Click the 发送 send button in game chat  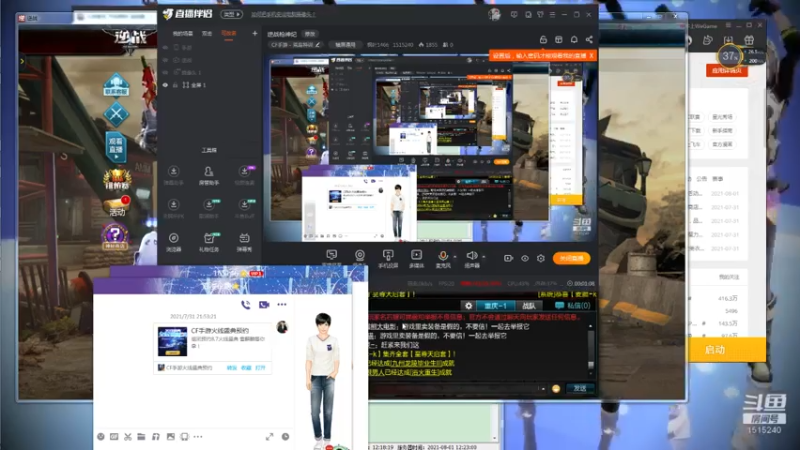[580, 389]
